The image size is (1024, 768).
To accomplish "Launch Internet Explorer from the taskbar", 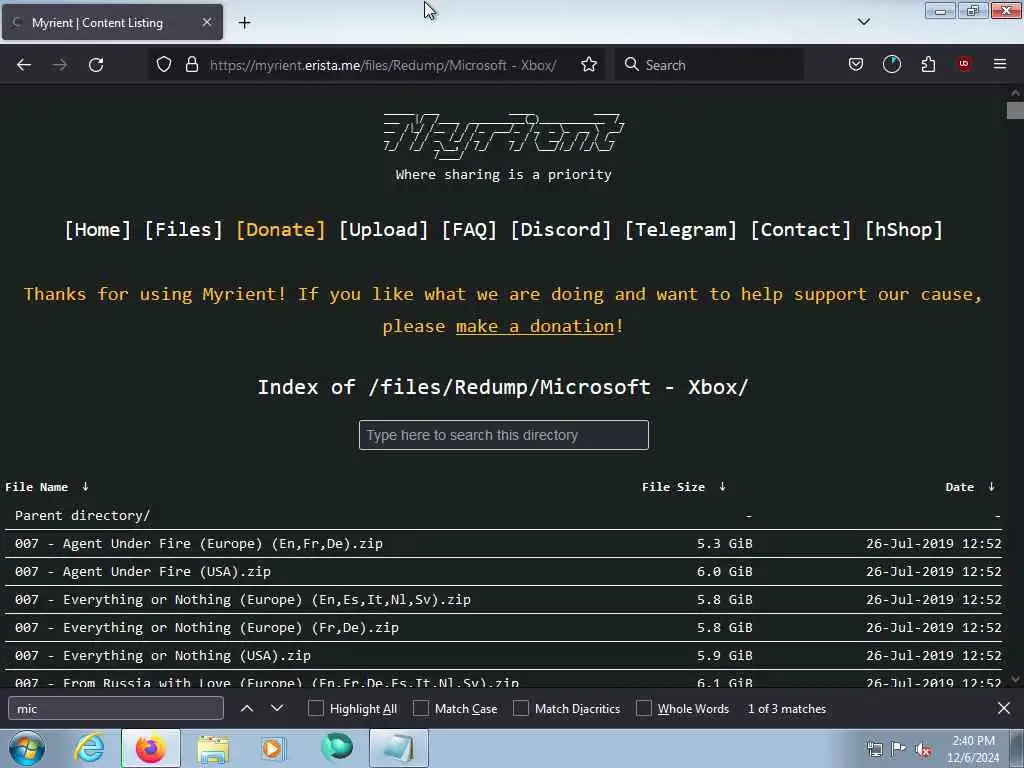I will 89,748.
